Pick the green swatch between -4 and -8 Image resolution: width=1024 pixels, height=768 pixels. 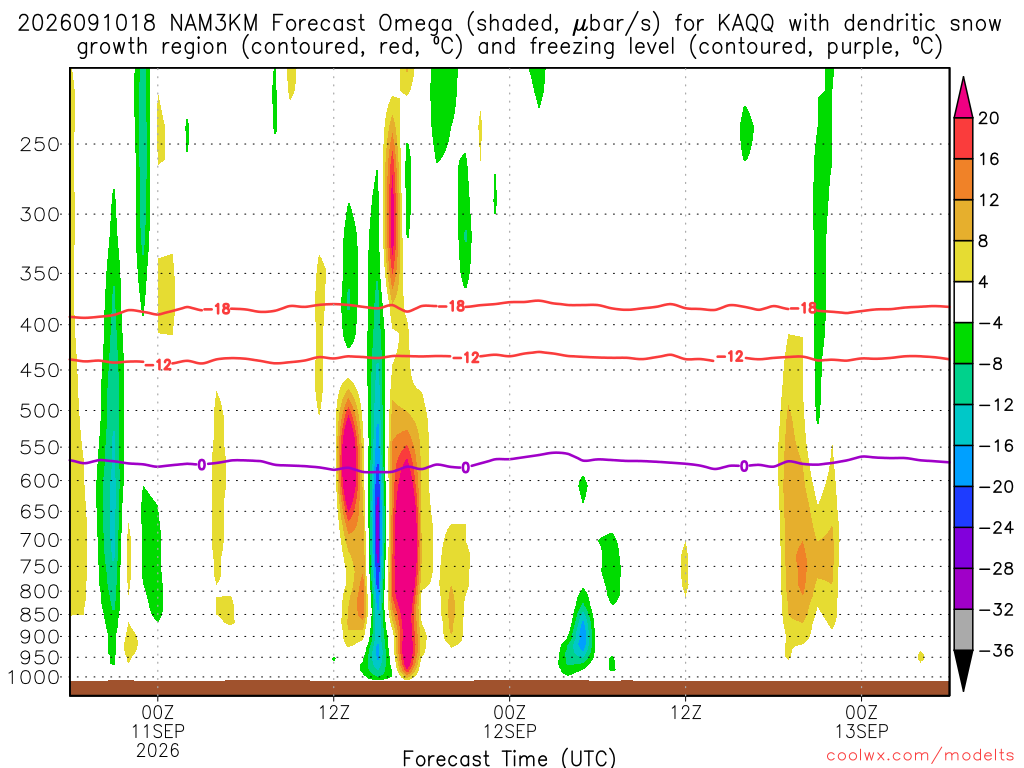[963, 344]
